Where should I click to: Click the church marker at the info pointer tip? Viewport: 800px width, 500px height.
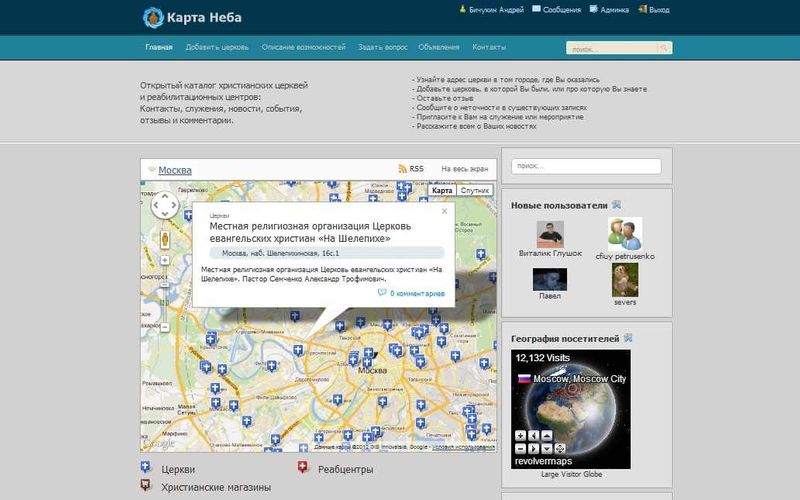click(298, 350)
